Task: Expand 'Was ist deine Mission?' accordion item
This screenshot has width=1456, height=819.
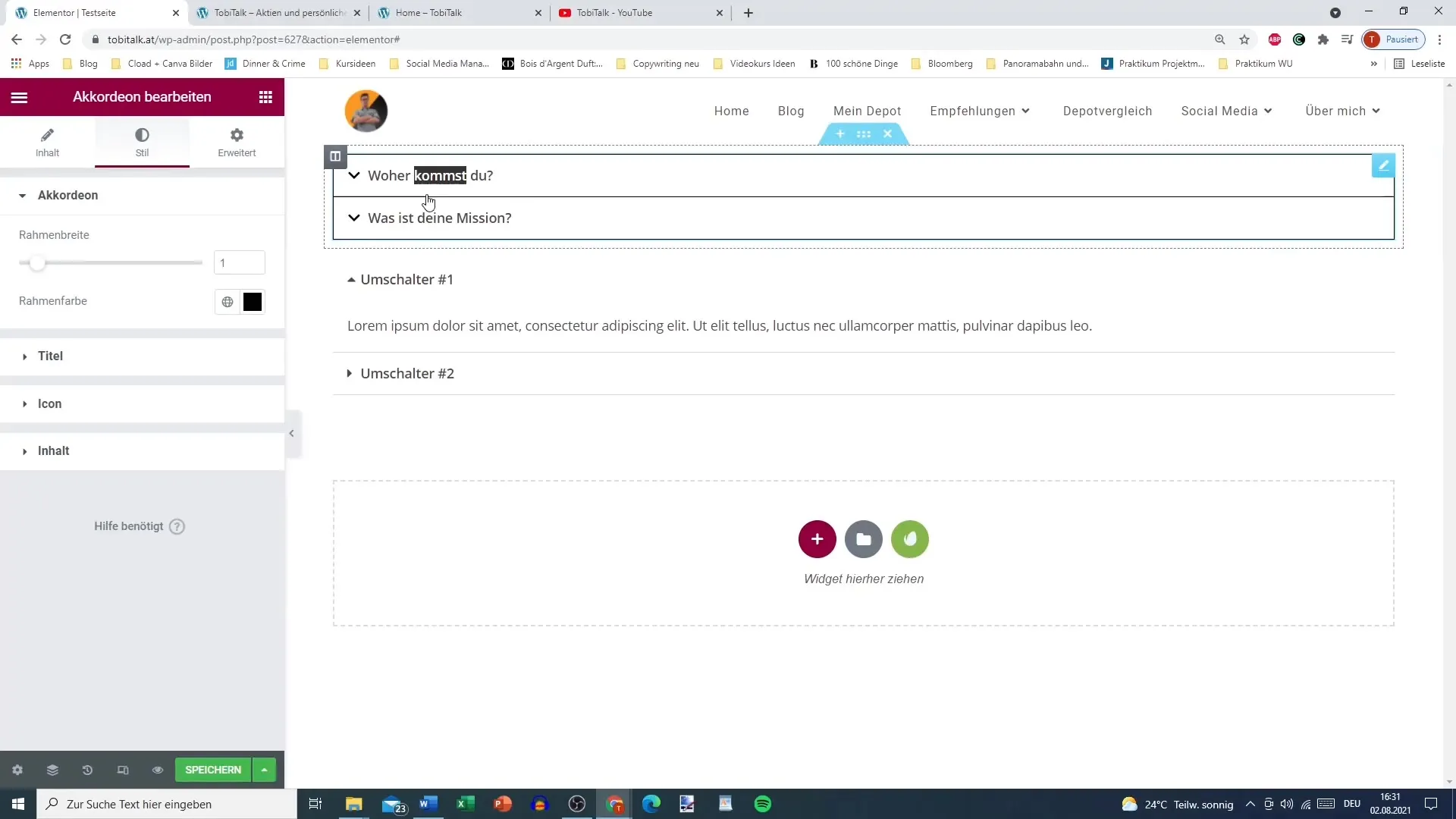Action: (x=863, y=218)
